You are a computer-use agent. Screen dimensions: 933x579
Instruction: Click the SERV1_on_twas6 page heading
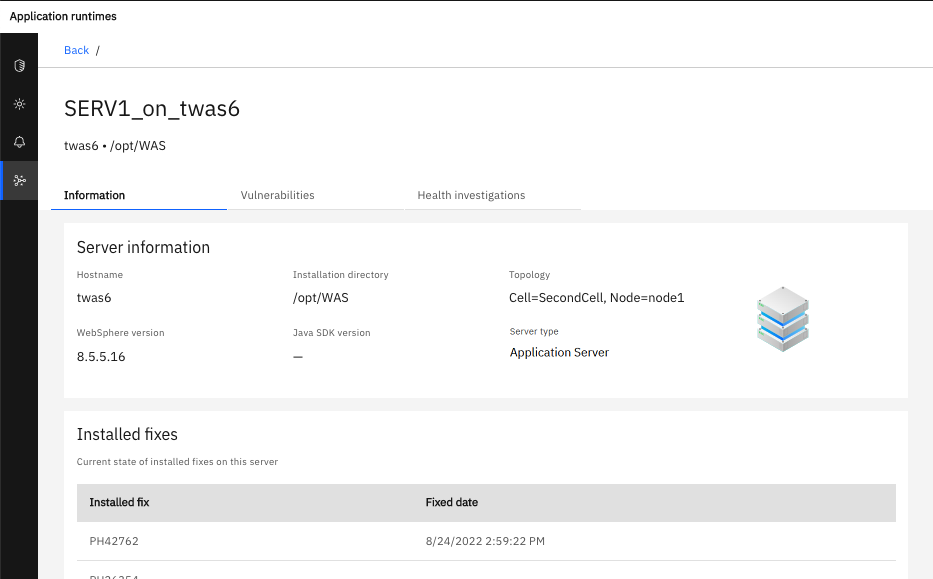click(x=152, y=109)
